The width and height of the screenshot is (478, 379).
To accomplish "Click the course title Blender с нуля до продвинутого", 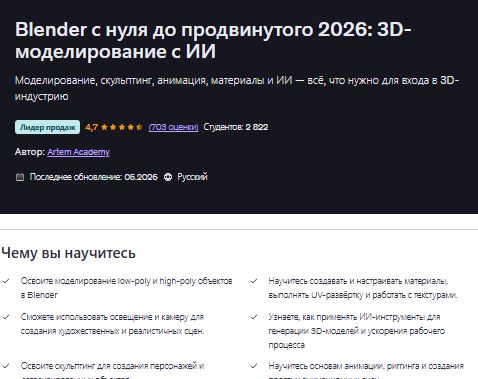I will point(213,40).
